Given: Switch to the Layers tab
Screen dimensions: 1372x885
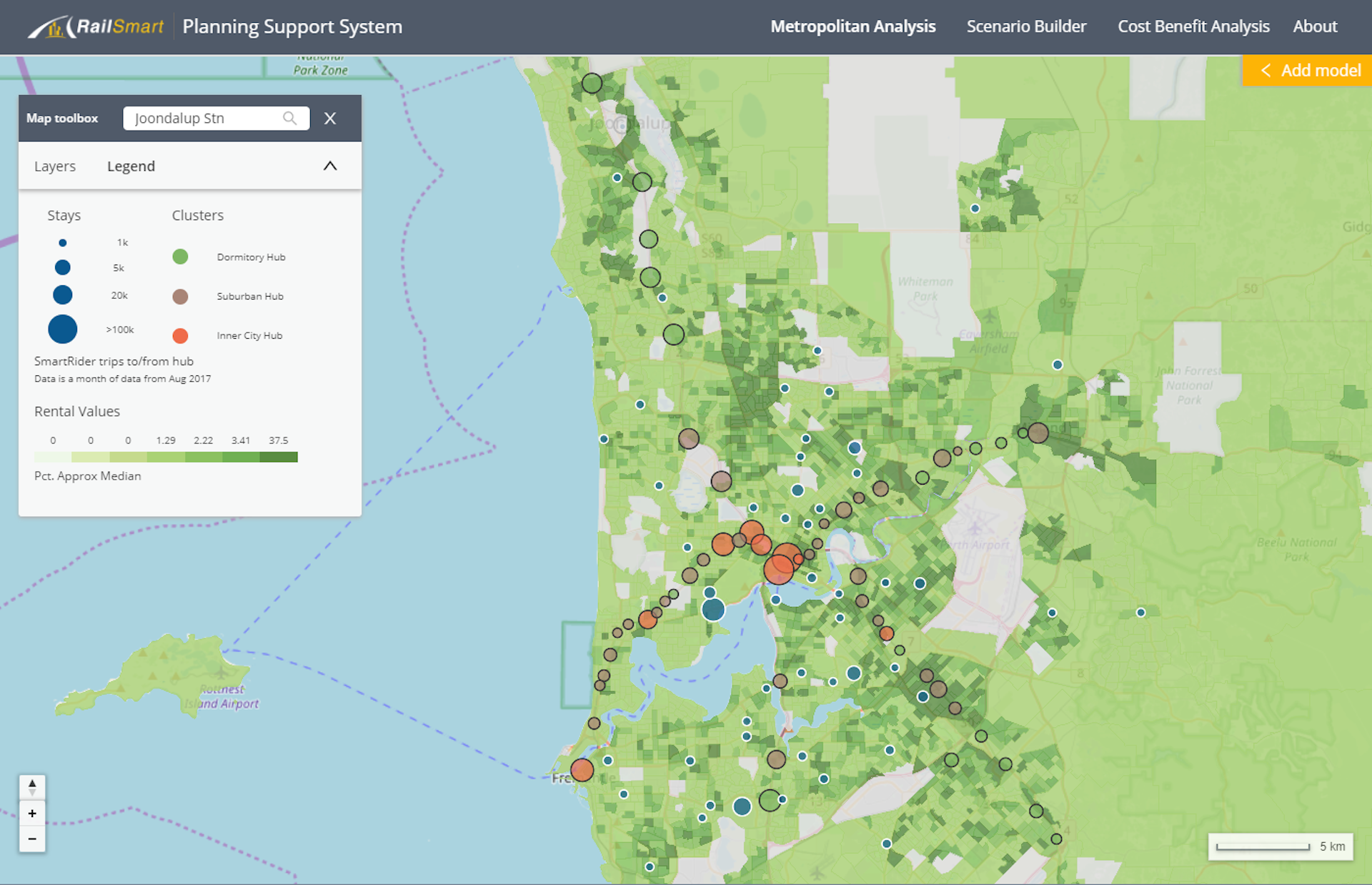Looking at the screenshot, I should pyautogui.click(x=55, y=167).
